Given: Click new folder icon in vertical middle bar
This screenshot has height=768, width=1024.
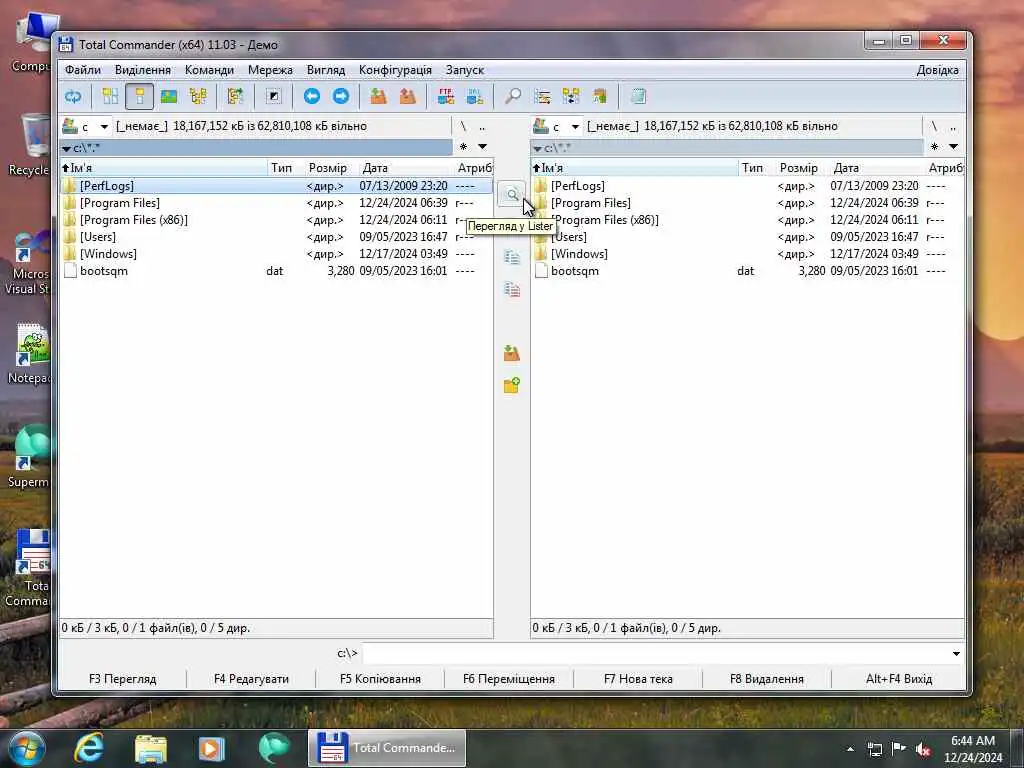Looking at the screenshot, I should (x=512, y=385).
